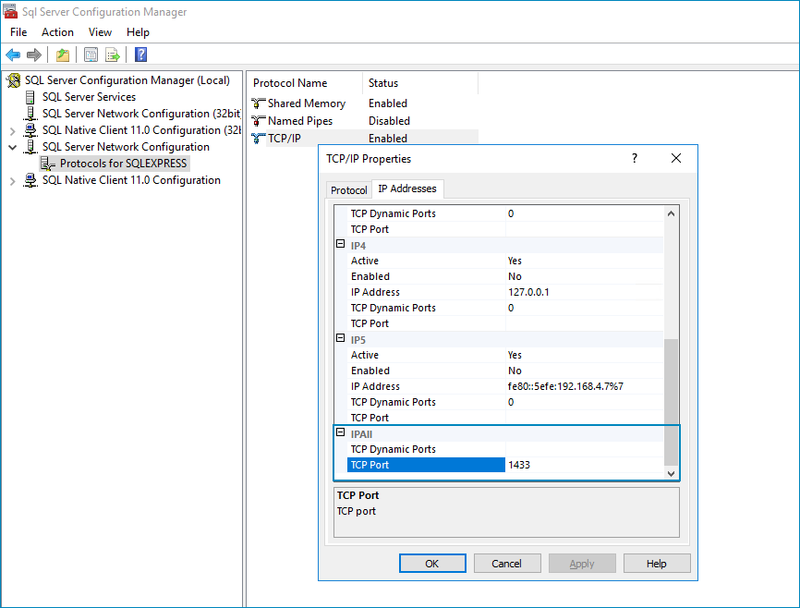
Task: Click the Forward arrow toolbar icon
Action: click(x=34, y=55)
